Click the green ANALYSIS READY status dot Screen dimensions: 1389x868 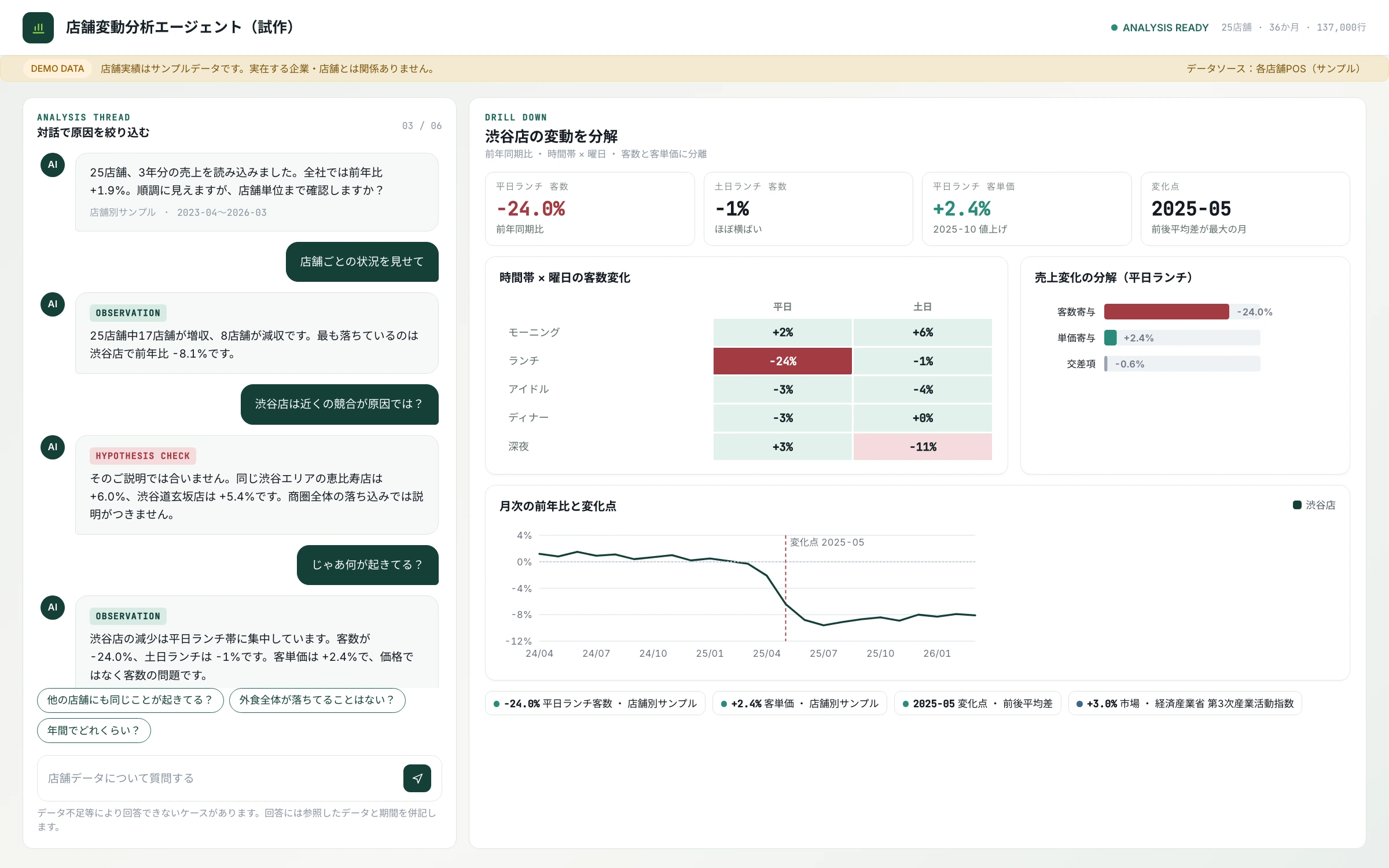tap(1114, 28)
